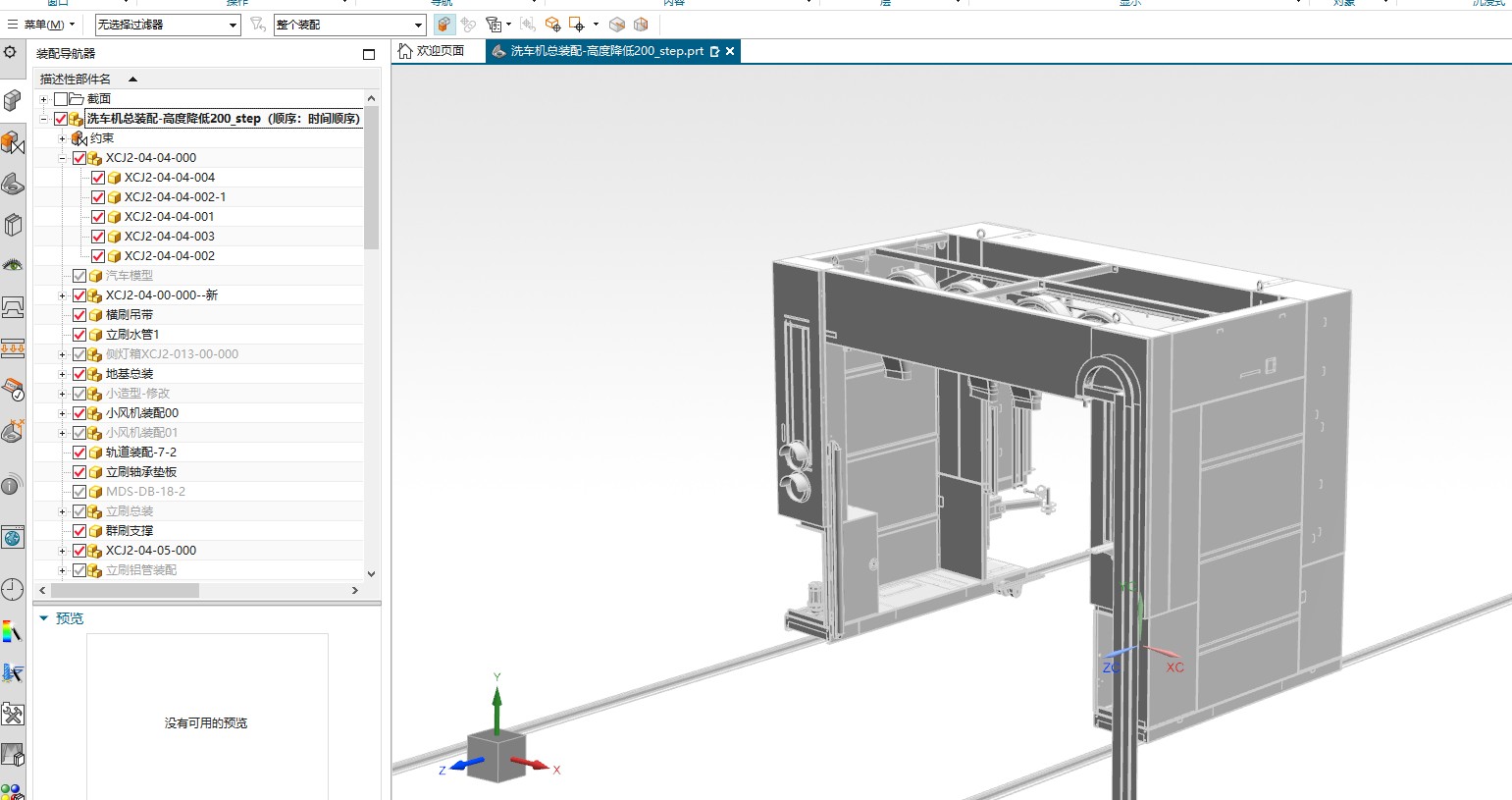
Task: Click the navigator horizontal scrollbar thumb
Action: [125, 590]
